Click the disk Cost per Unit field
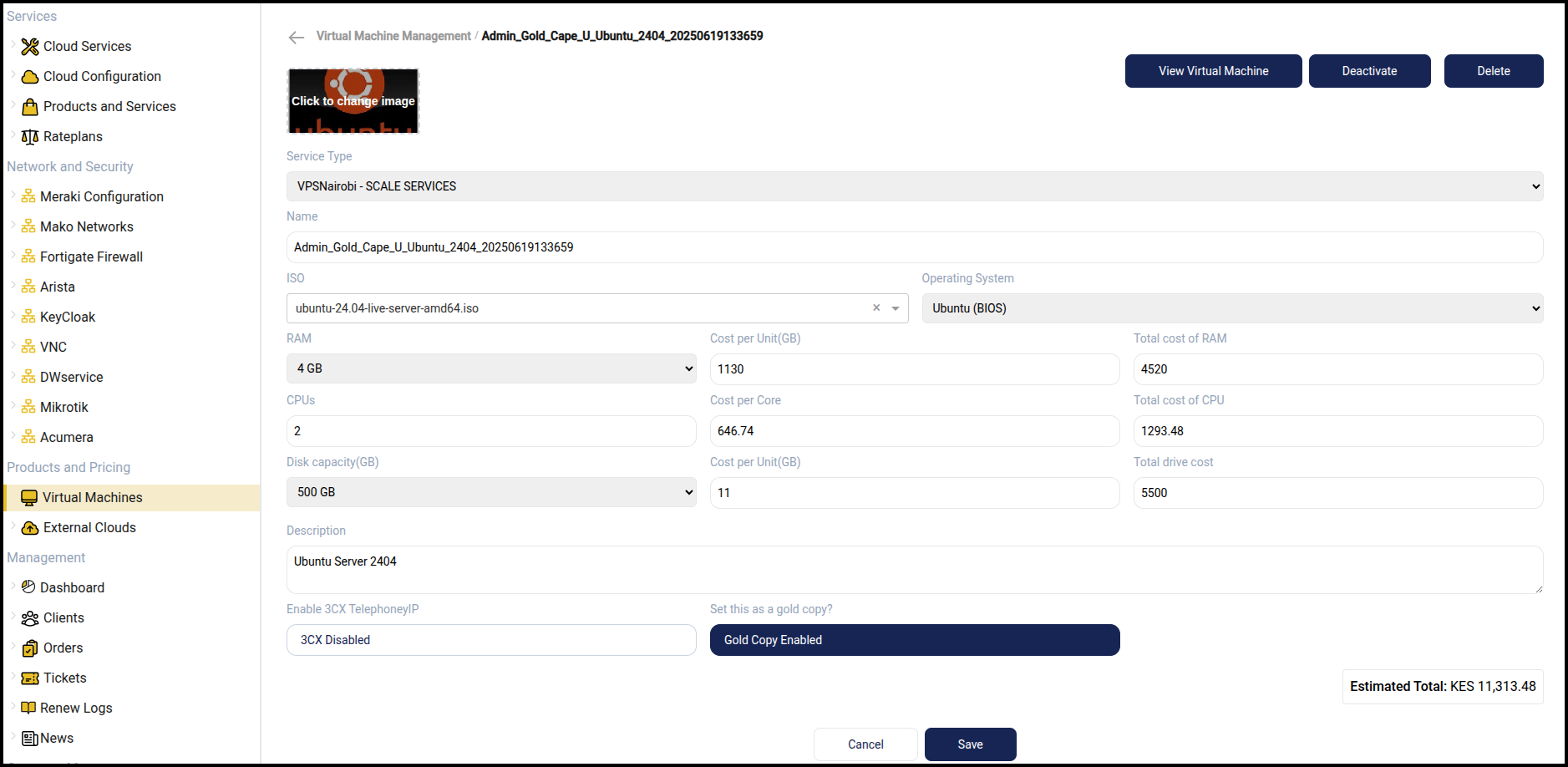Viewport: 1568px width, 767px height. tap(915, 493)
